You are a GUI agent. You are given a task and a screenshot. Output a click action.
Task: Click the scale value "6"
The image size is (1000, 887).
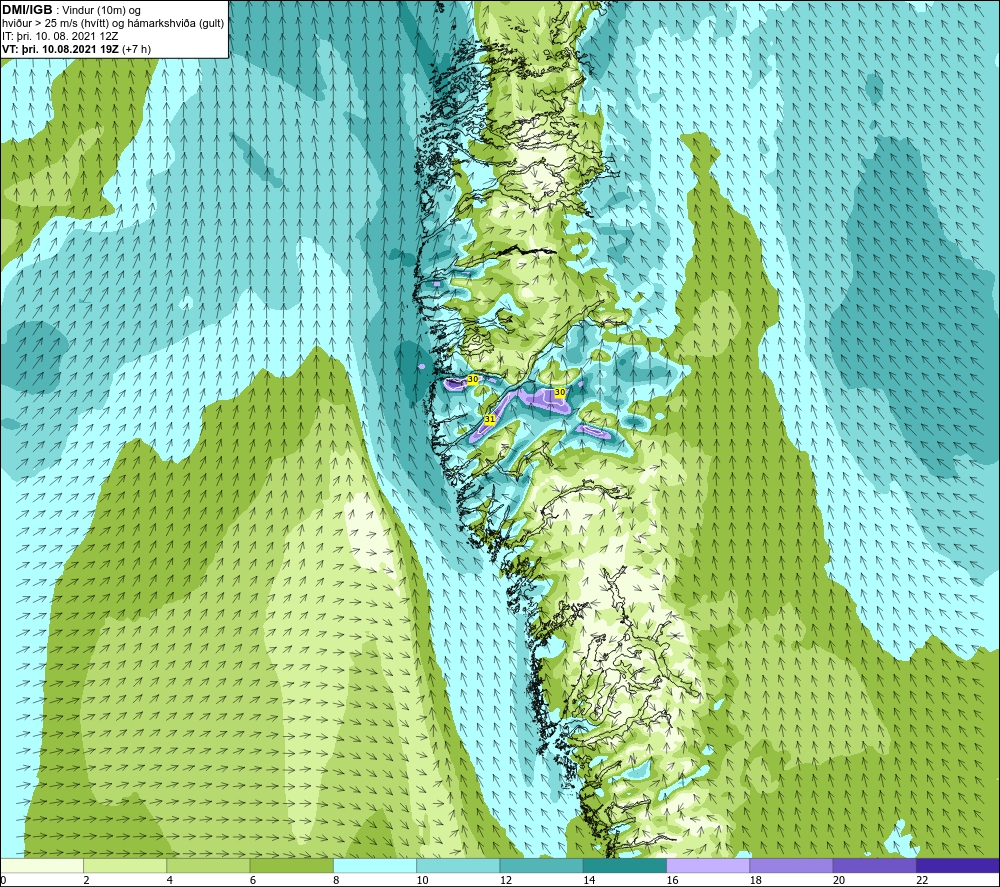coord(253,880)
